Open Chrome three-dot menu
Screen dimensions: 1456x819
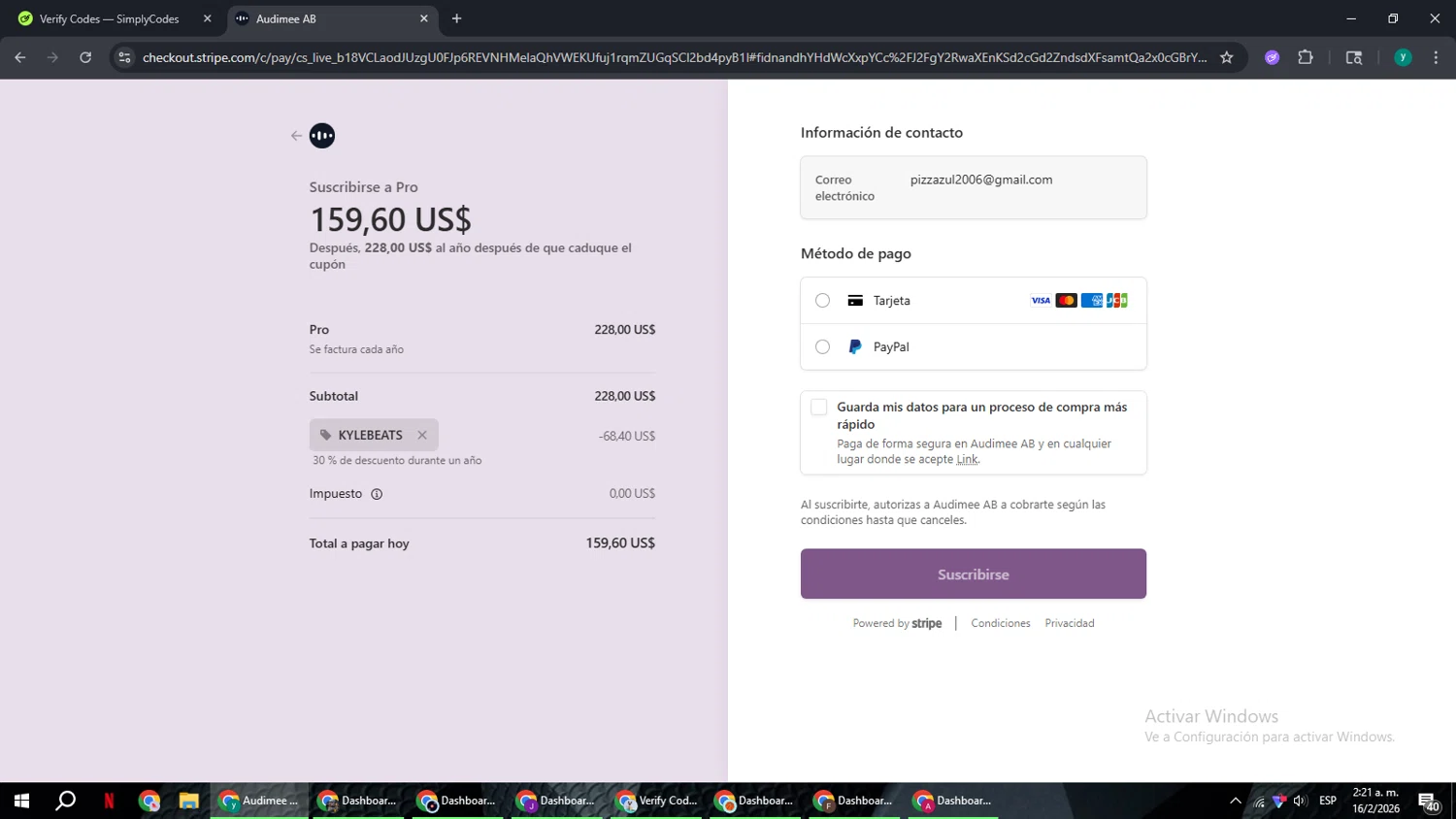pos(1436,57)
